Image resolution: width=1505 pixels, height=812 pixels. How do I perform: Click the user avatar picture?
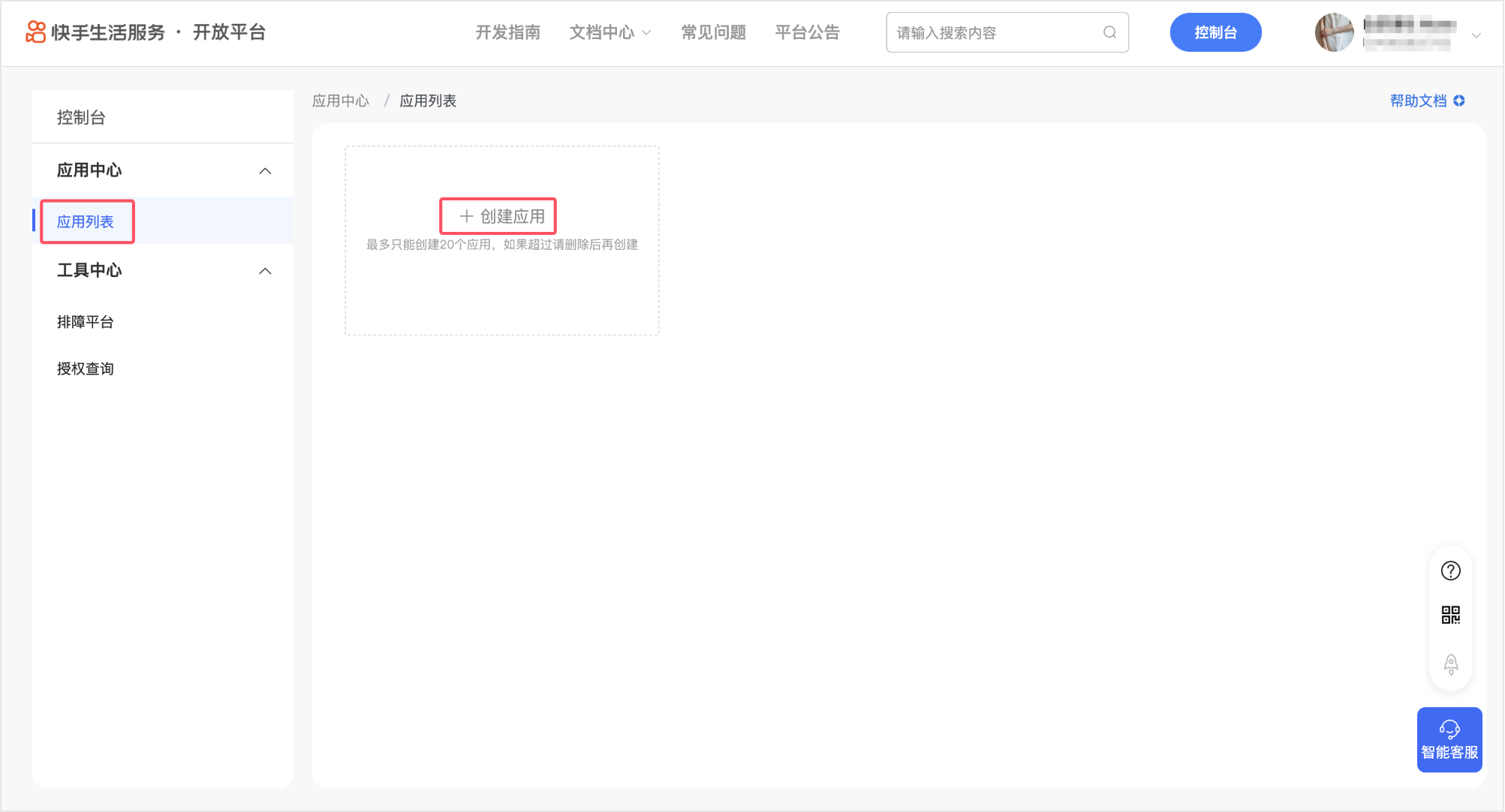pyautogui.click(x=1334, y=32)
